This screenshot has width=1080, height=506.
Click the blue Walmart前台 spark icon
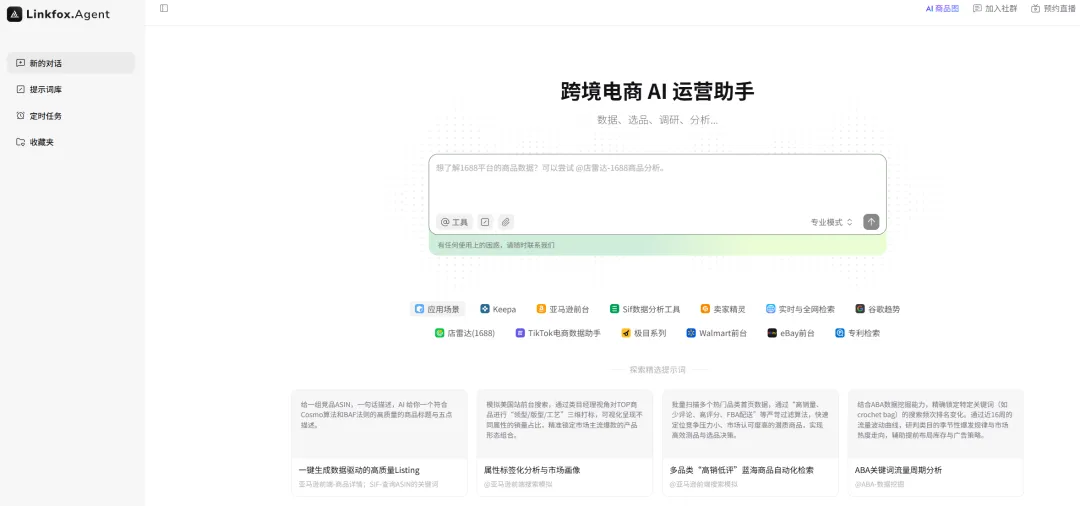[691, 333]
